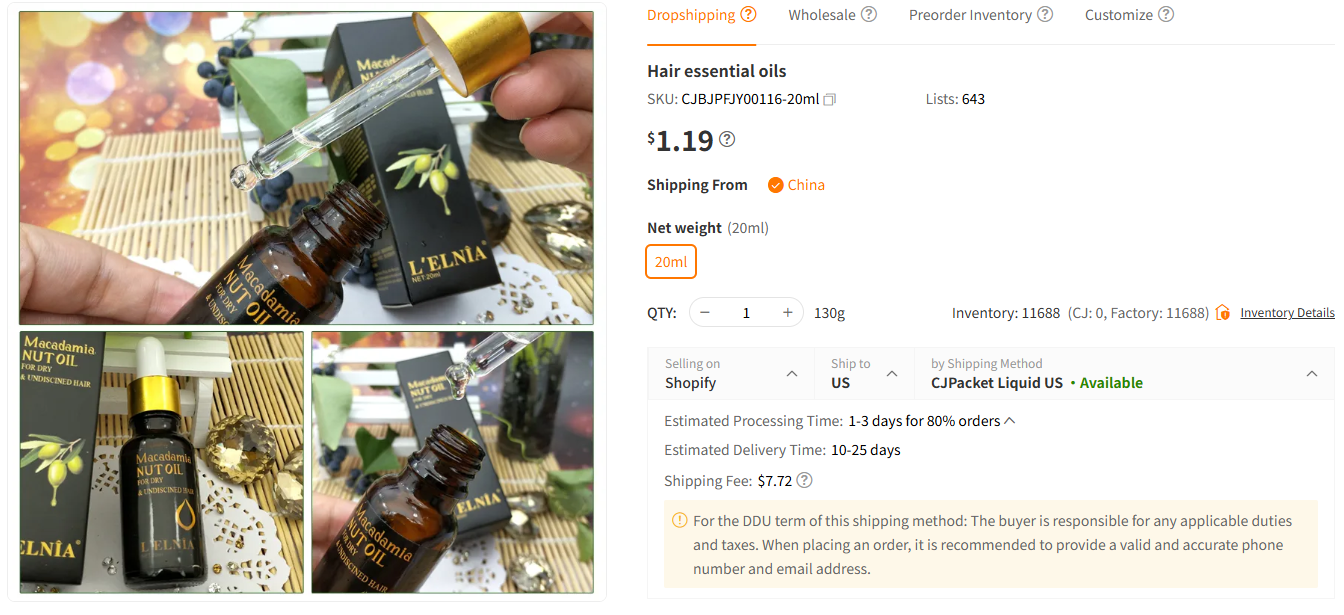Click the help icon beside Shipping Fee $7.72
Screen dimensions: 1344x615
tap(804, 480)
